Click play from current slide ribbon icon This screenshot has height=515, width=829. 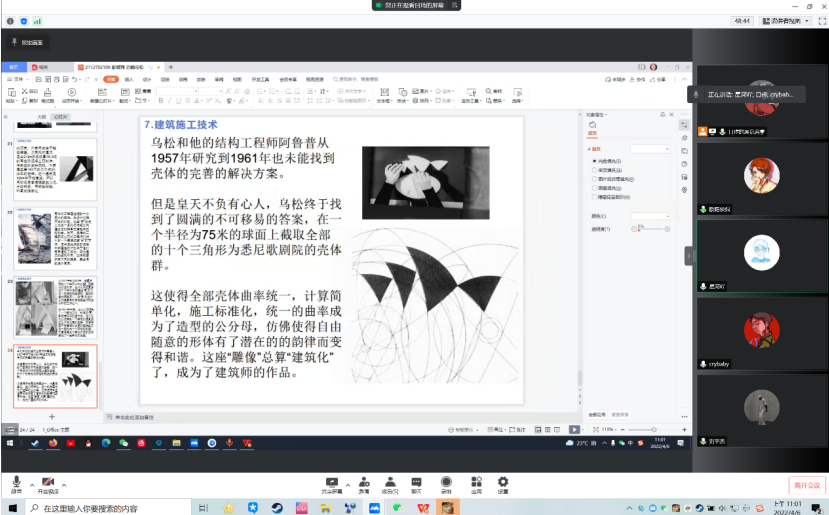(x=71, y=95)
